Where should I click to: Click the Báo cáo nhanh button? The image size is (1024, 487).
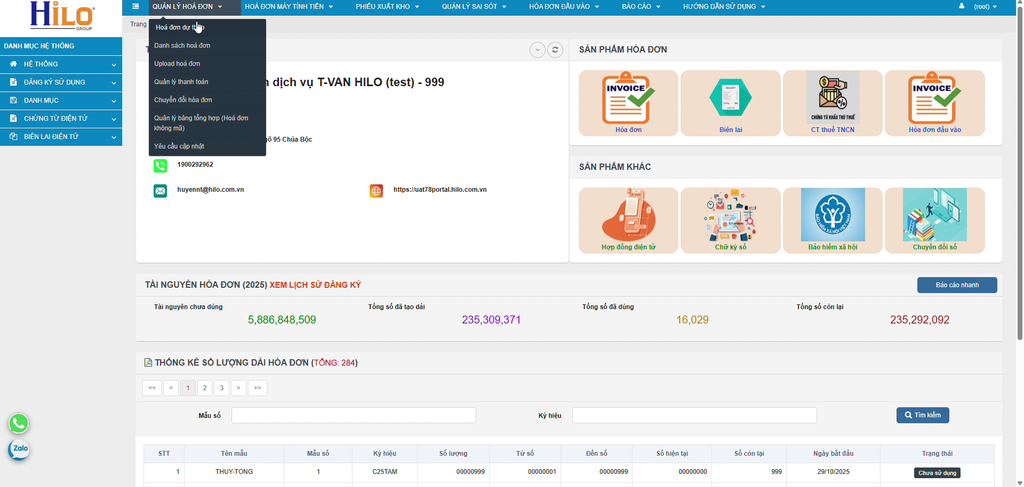[956, 285]
